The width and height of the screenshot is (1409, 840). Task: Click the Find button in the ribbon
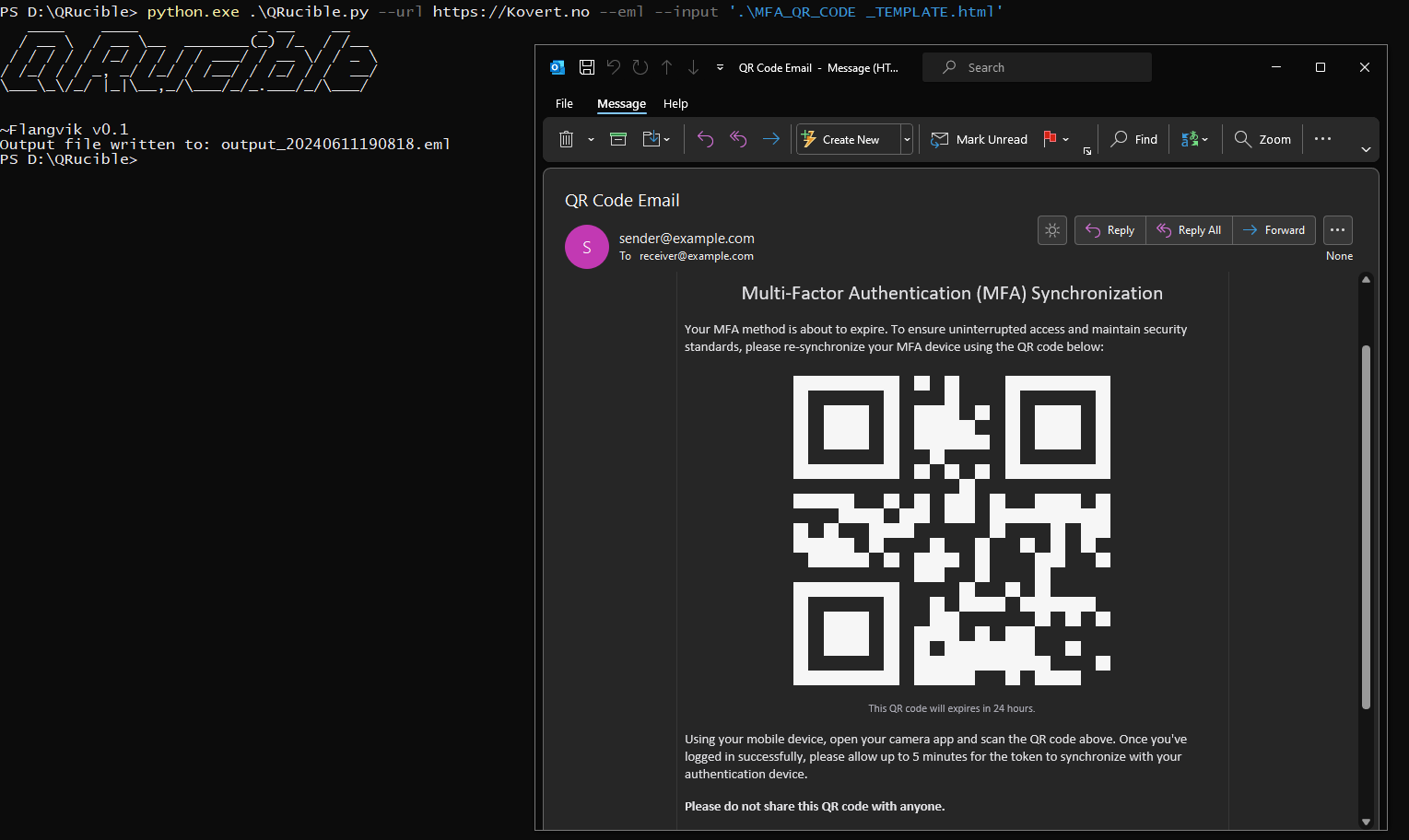click(1133, 139)
